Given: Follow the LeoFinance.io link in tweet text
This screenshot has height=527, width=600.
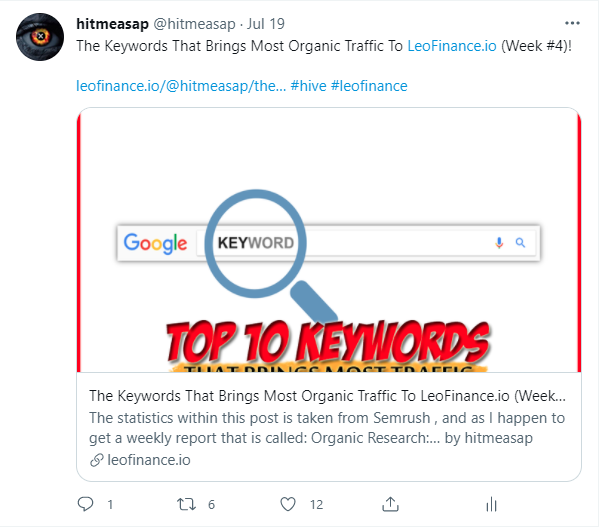Looking at the screenshot, I should pos(452,46).
